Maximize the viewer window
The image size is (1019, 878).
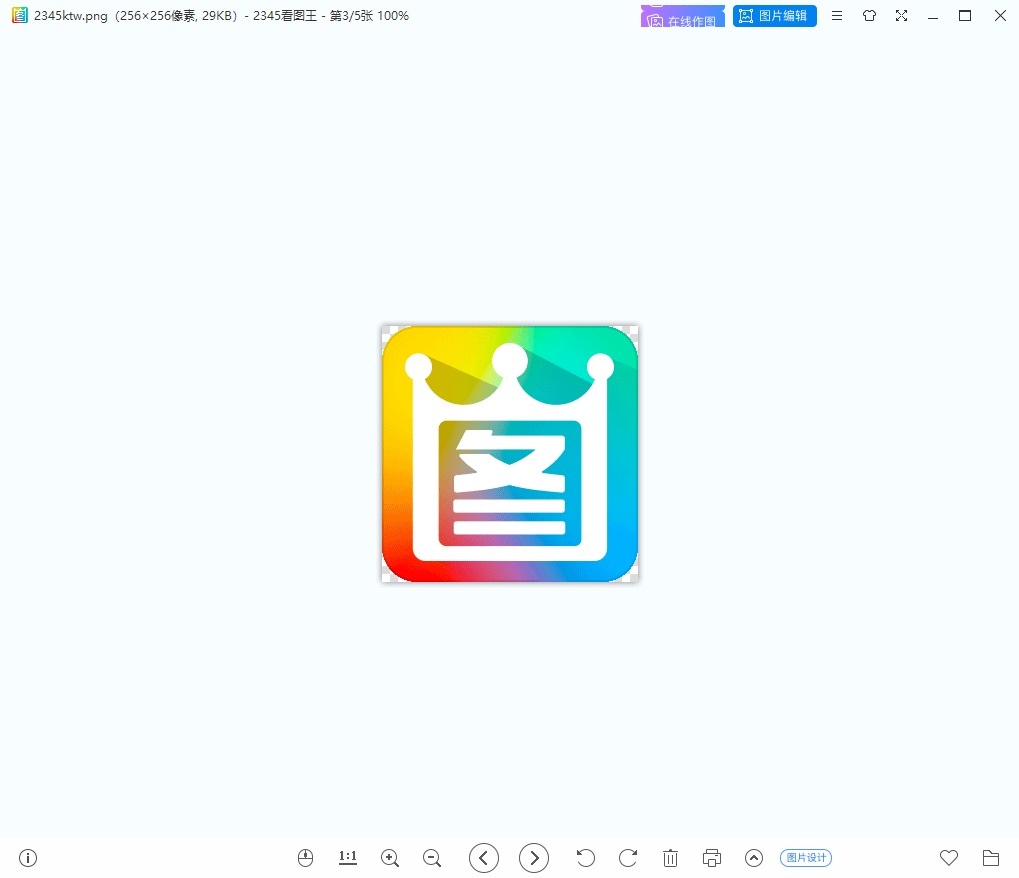coord(965,16)
